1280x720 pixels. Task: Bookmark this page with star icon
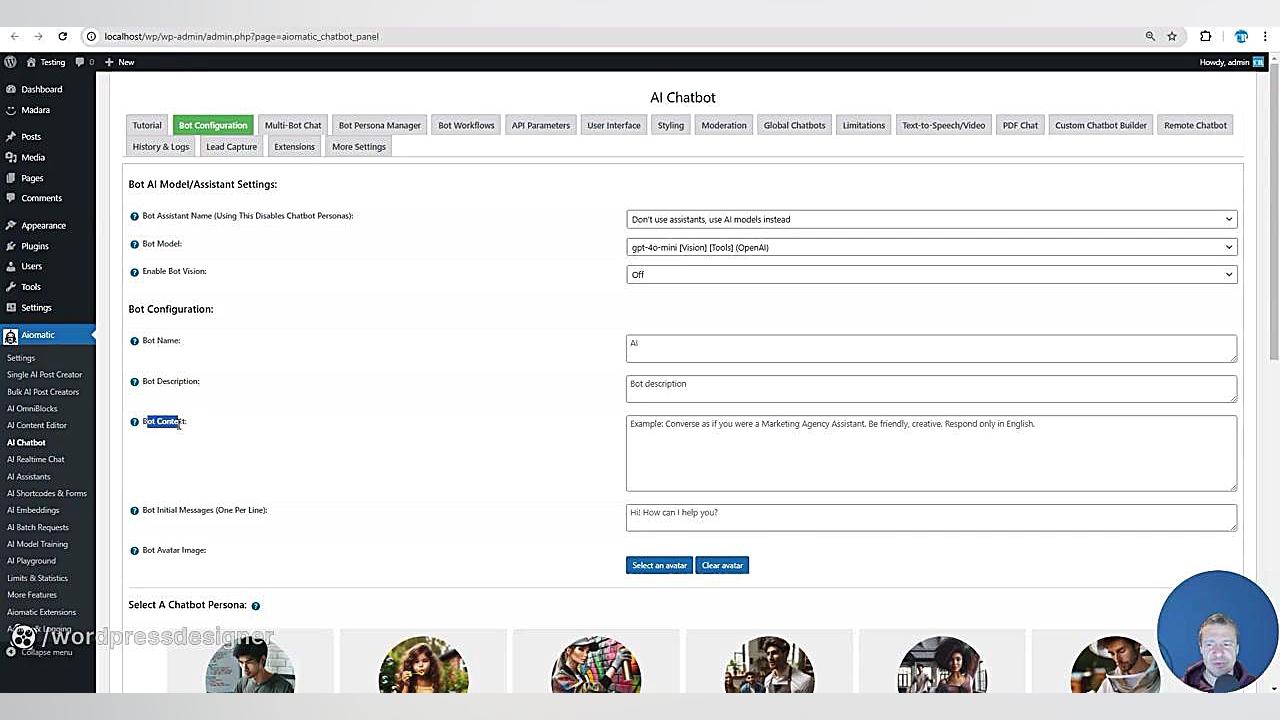point(1172,36)
